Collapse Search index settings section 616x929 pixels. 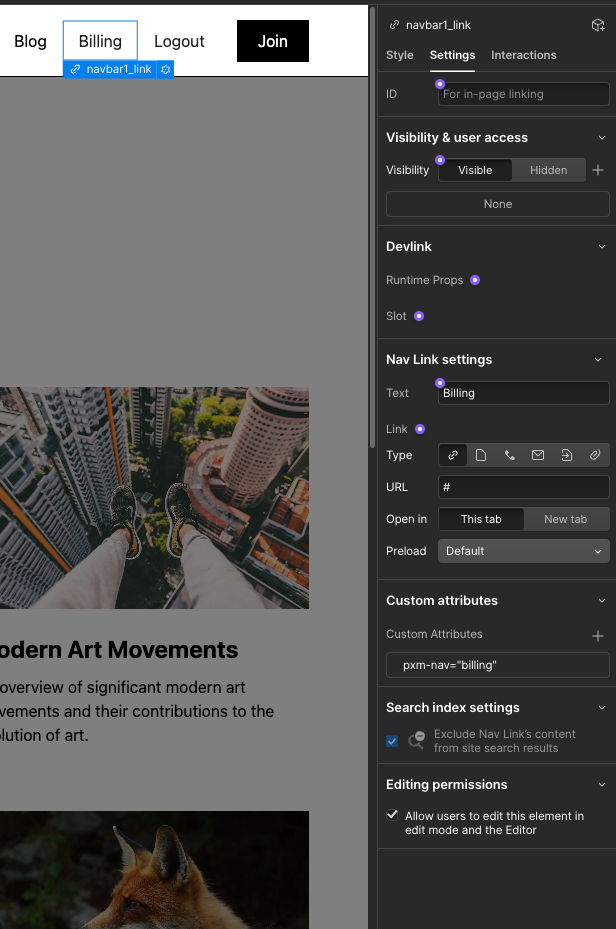point(602,707)
